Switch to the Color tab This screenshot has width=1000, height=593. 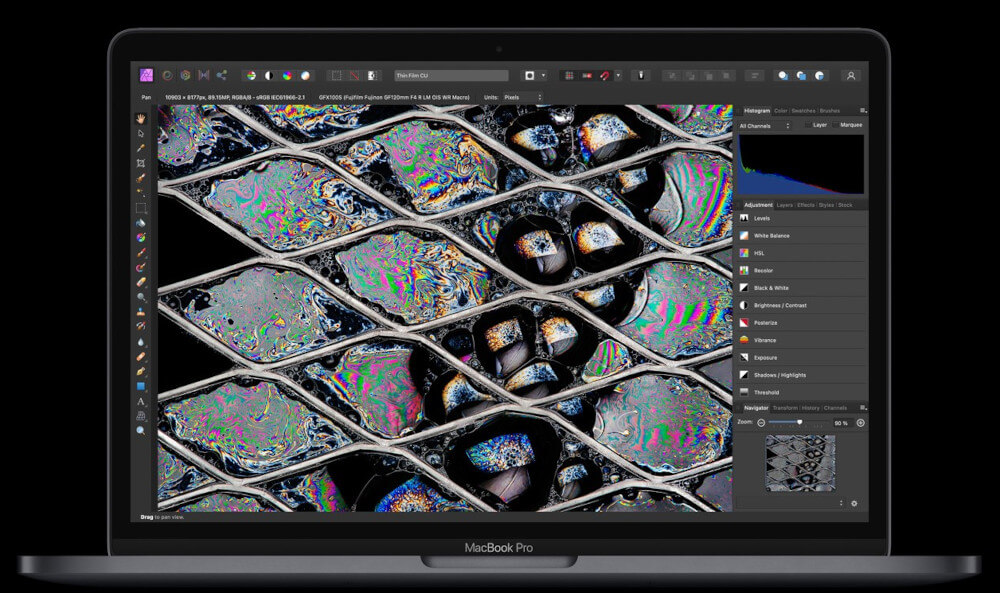click(x=781, y=111)
